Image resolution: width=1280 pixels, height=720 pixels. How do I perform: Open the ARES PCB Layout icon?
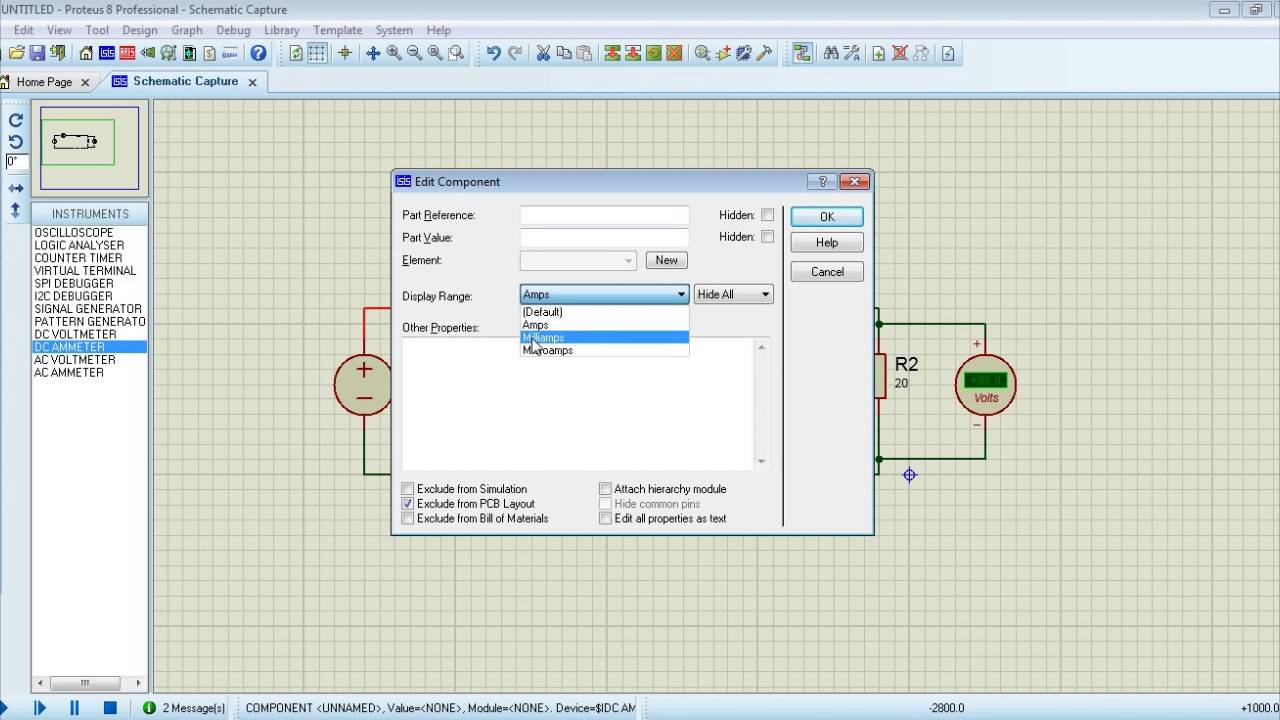coord(127,53)
